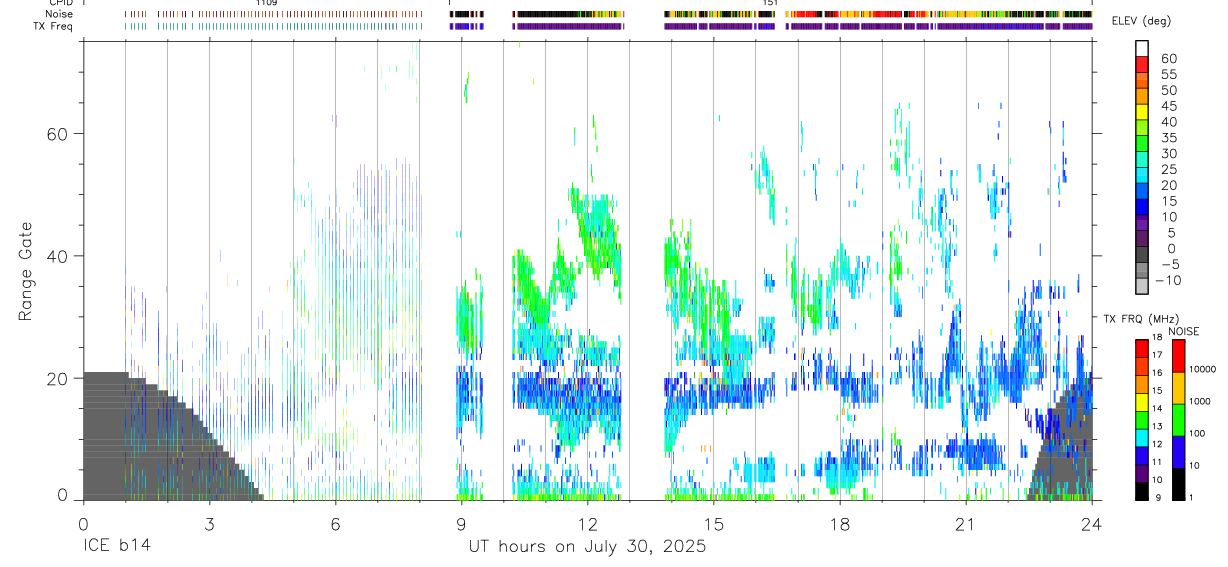Click x-axis hour tick label "18"
This screenshot has width=1228, height=567.
(x=840, y=524)
